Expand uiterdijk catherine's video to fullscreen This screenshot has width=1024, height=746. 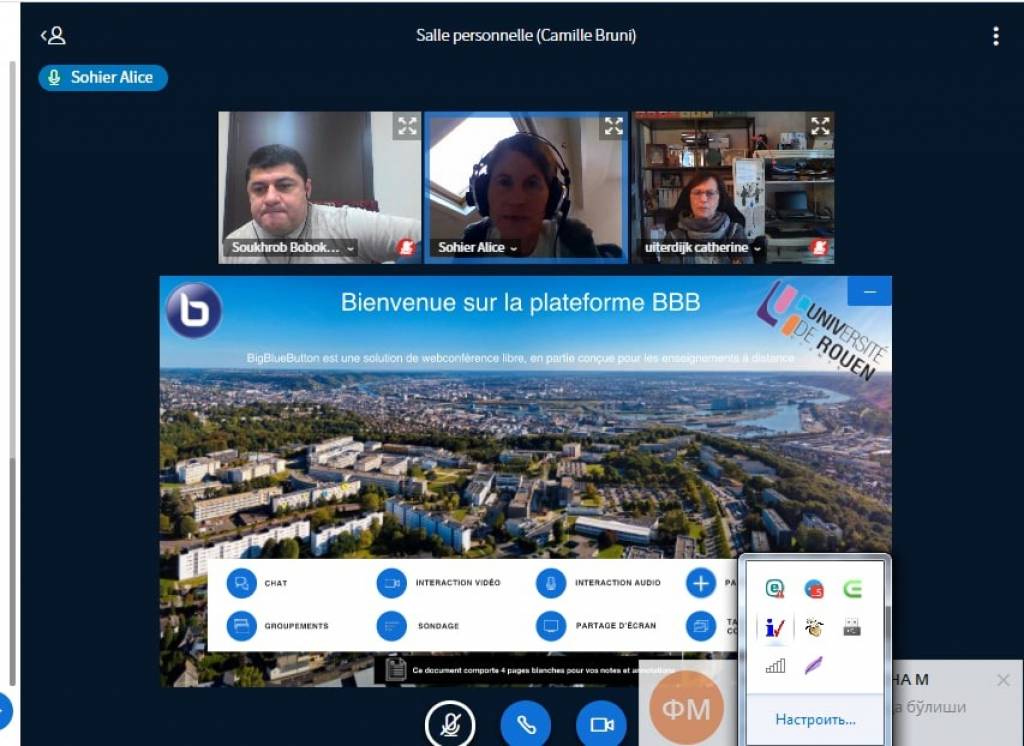[820, 126]
